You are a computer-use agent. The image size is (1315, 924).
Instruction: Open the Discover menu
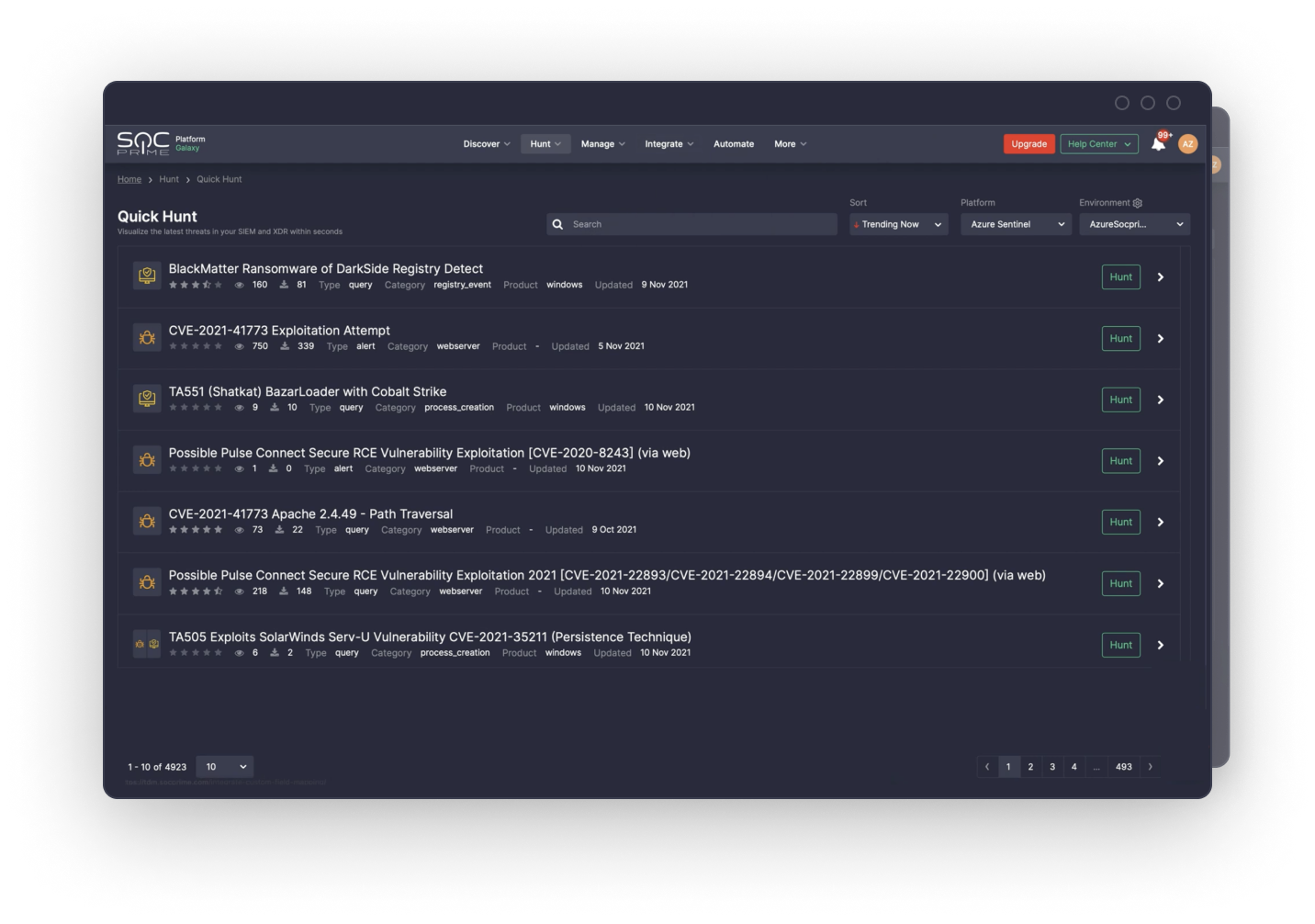(x=486, y=144)
